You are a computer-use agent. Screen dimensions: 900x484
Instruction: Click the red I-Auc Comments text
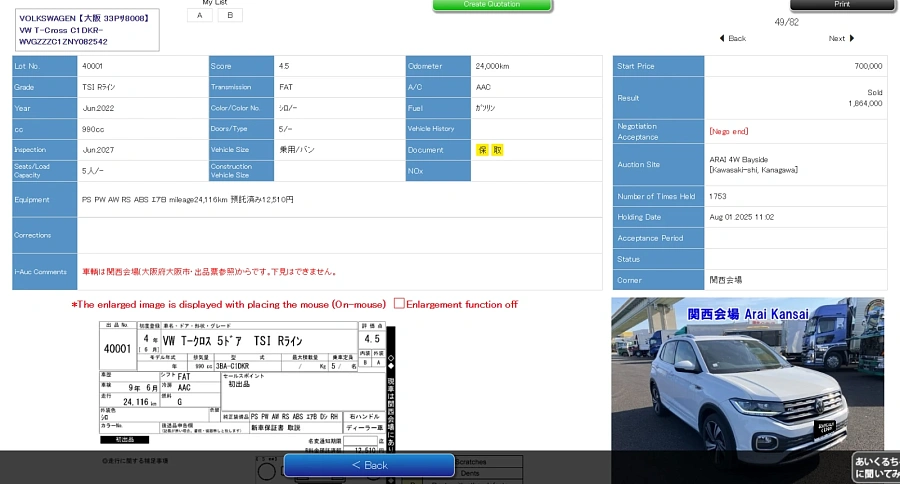(208, 271)
